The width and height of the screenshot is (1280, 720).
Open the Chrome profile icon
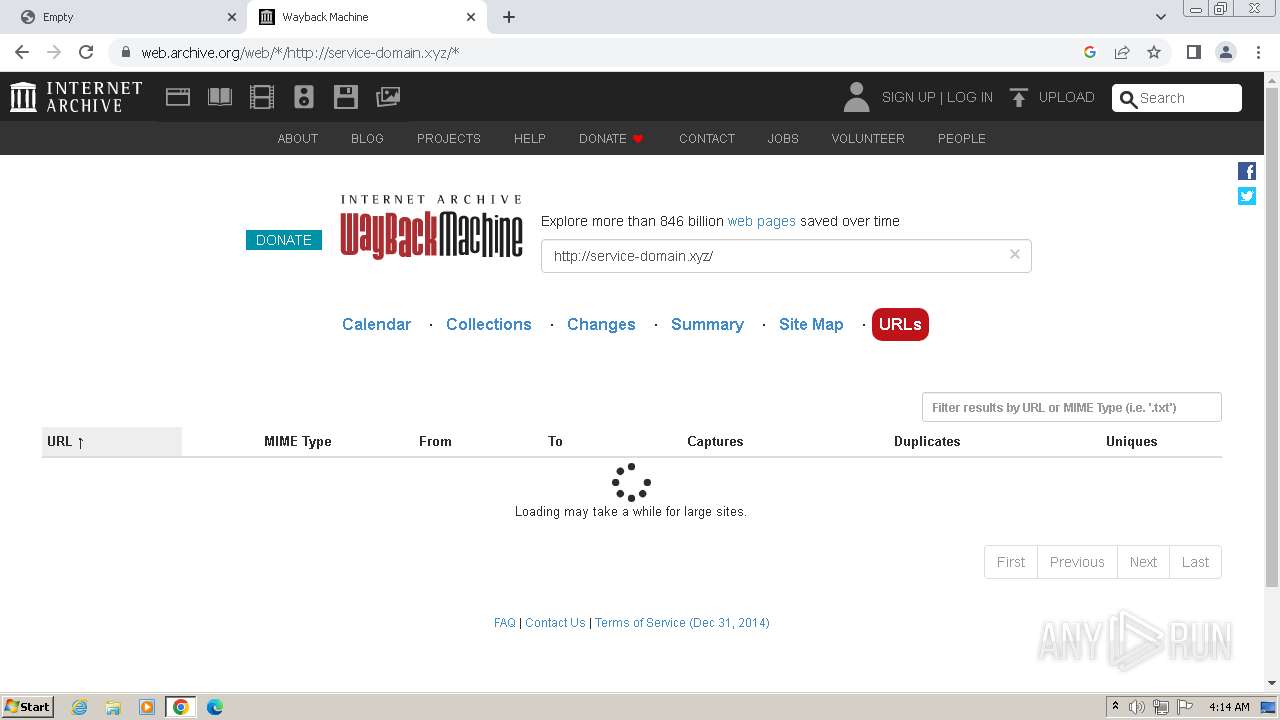click(x=1225, y=52)
